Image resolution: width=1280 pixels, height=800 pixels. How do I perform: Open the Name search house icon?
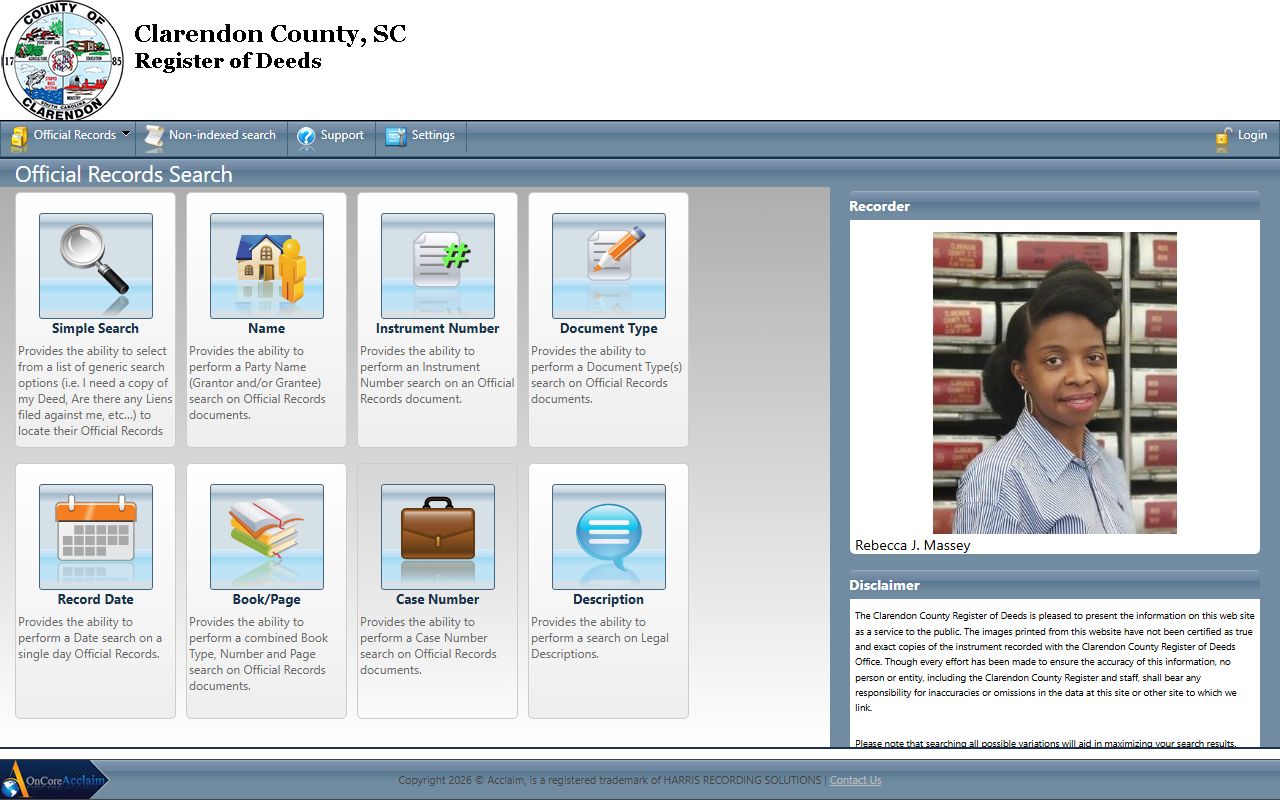point(267,266)
